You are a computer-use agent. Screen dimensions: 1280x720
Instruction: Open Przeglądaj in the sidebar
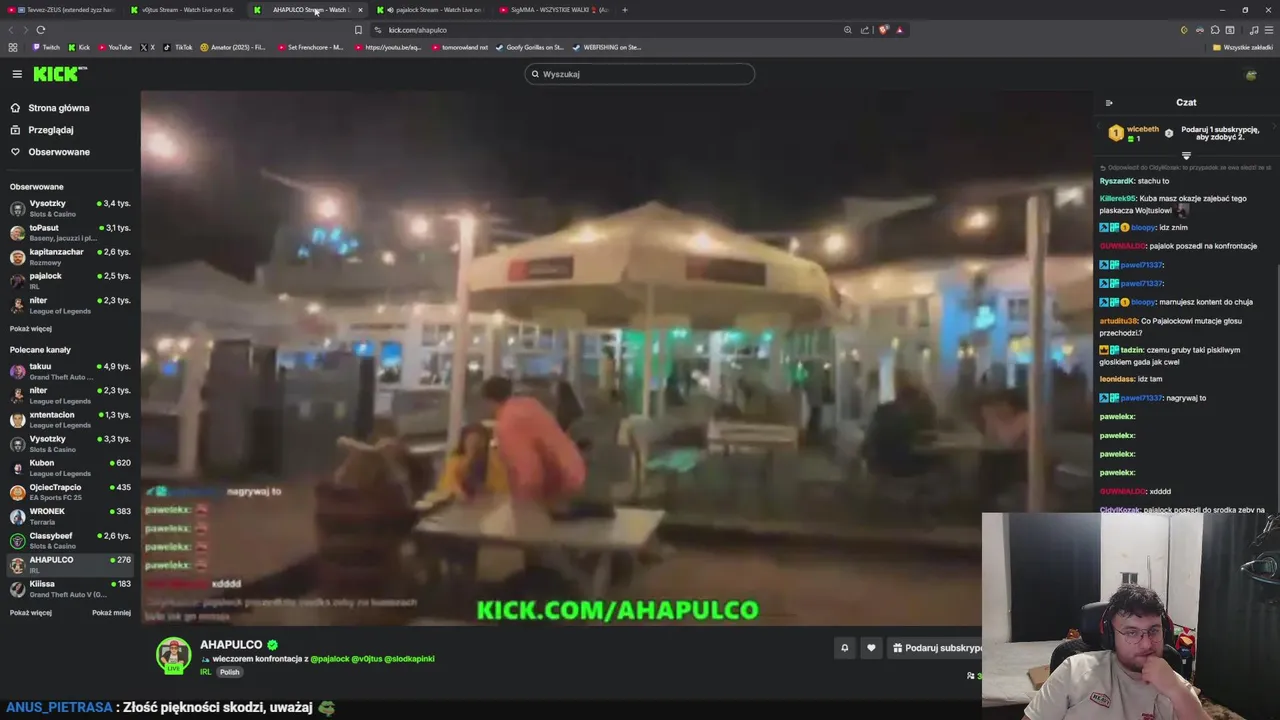(50, 130)
